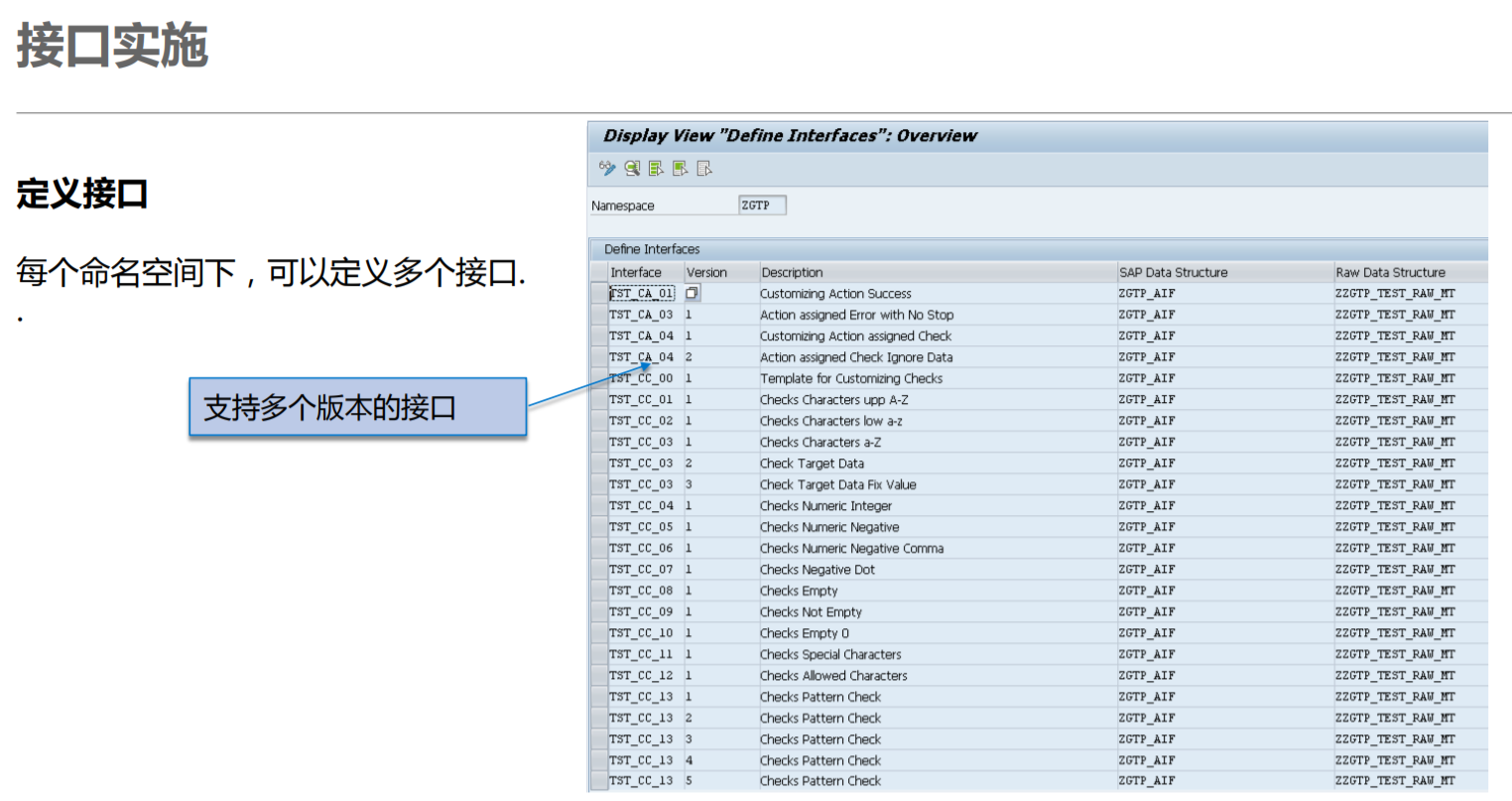The image size is (1512, 801).
Task: Open the TST_CA_04 version 2 entry
Action: (642, 357)
